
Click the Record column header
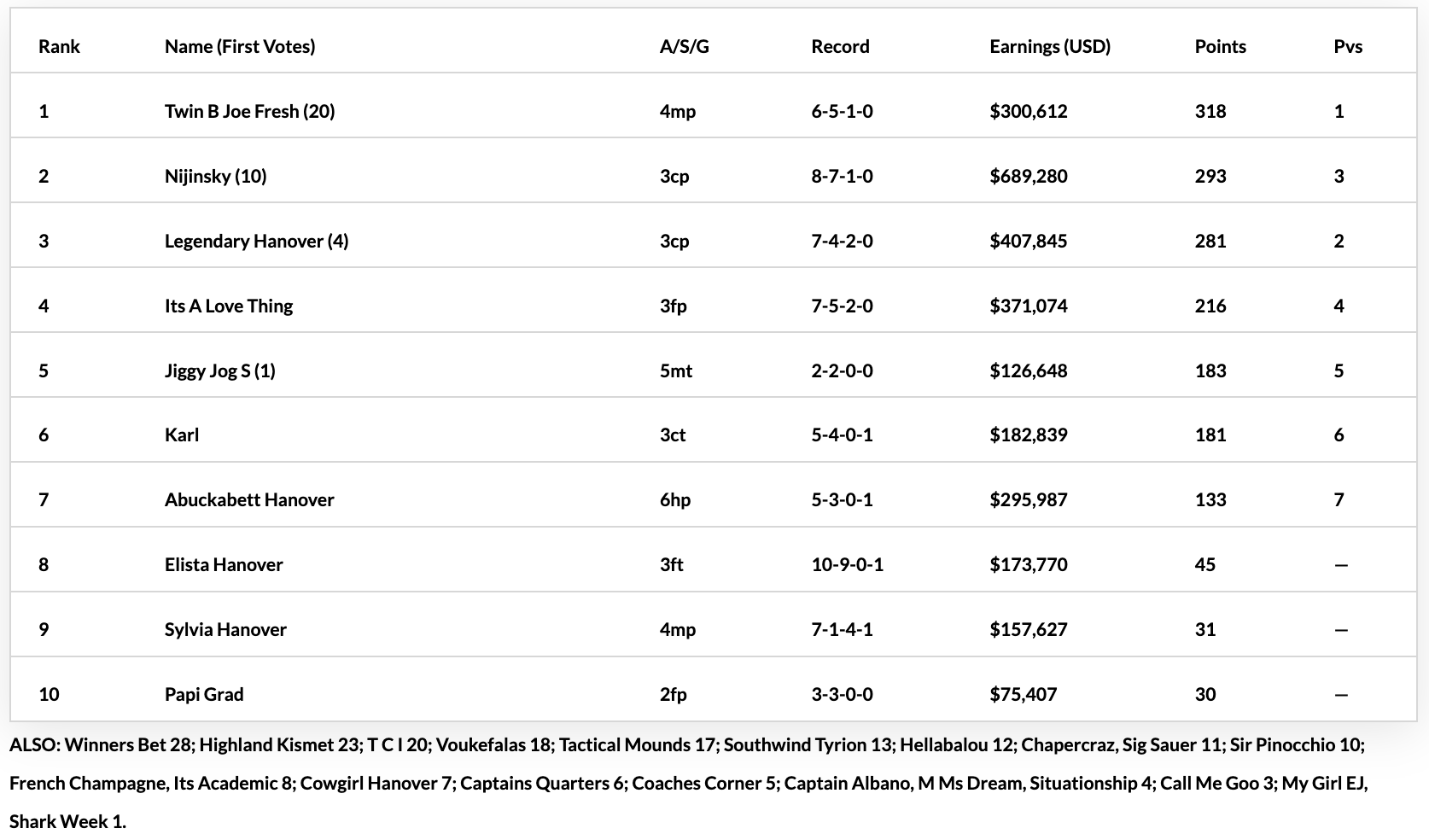pyautogui.click(x=840, y=46)
